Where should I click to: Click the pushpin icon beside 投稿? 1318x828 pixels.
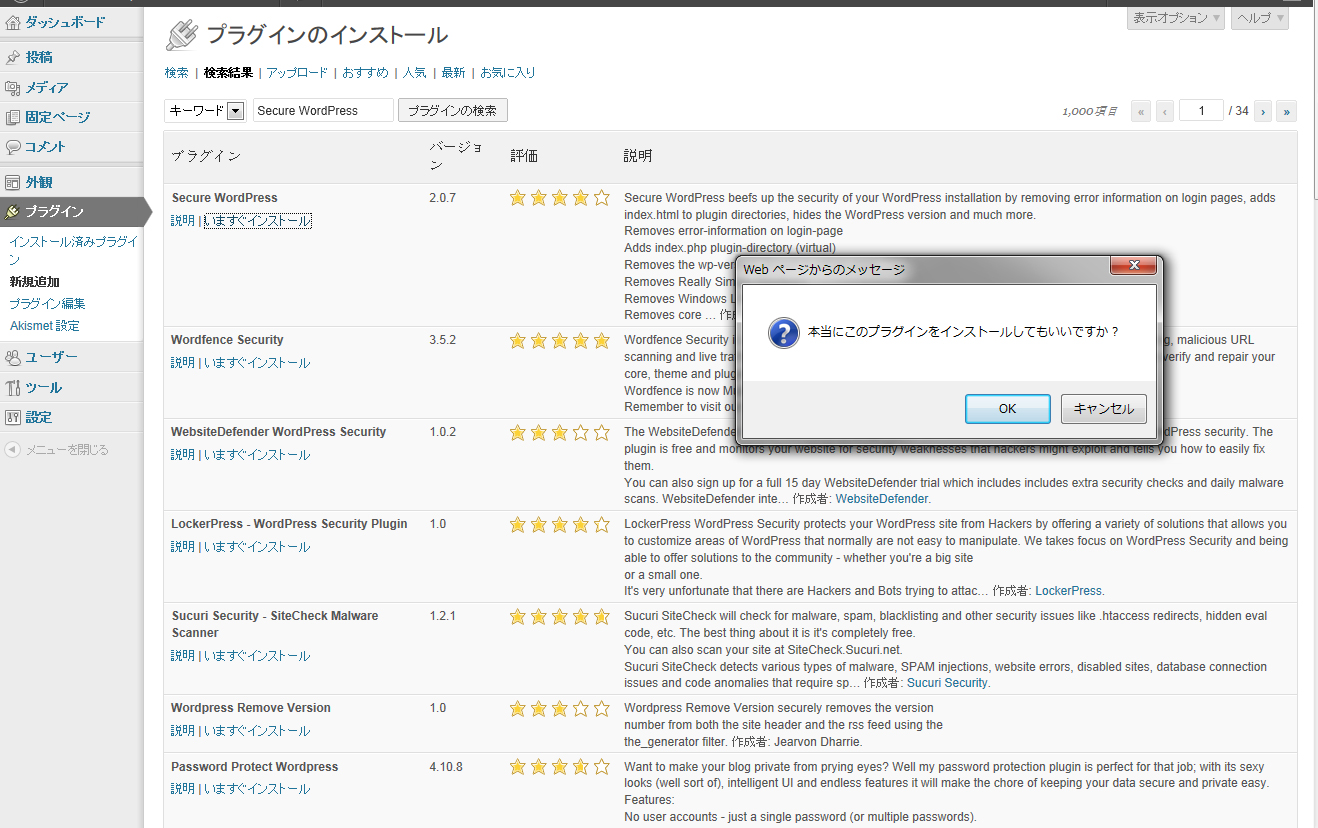13,57
